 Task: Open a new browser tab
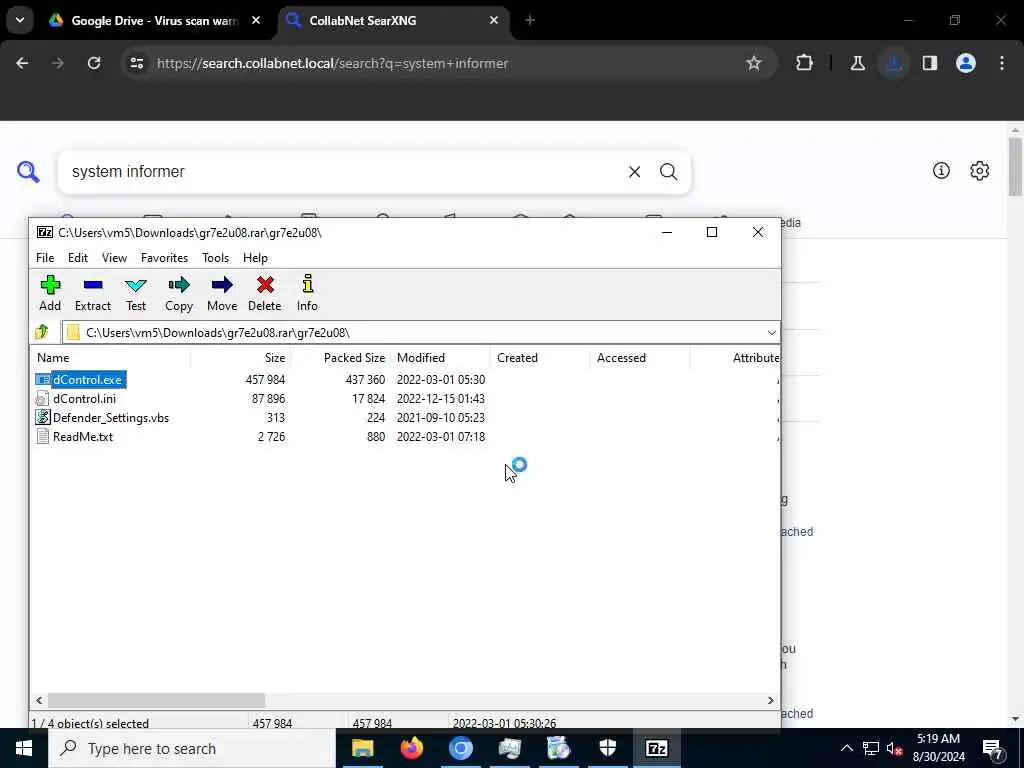click(x=530, y=21)
